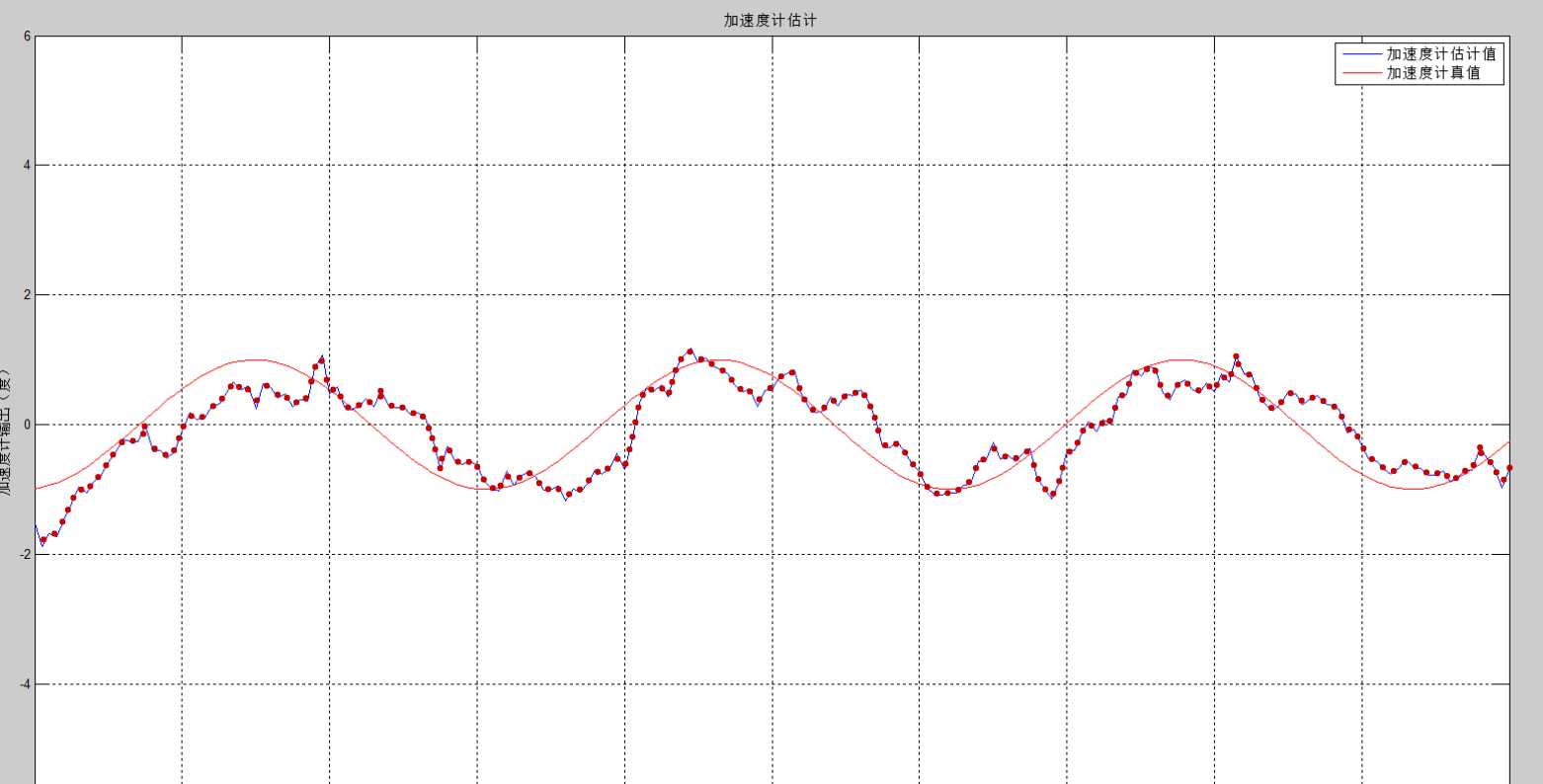Click the y-axis tick label -4
The height and width of the screenshot is (784, 1543).
tap(25, 684)
